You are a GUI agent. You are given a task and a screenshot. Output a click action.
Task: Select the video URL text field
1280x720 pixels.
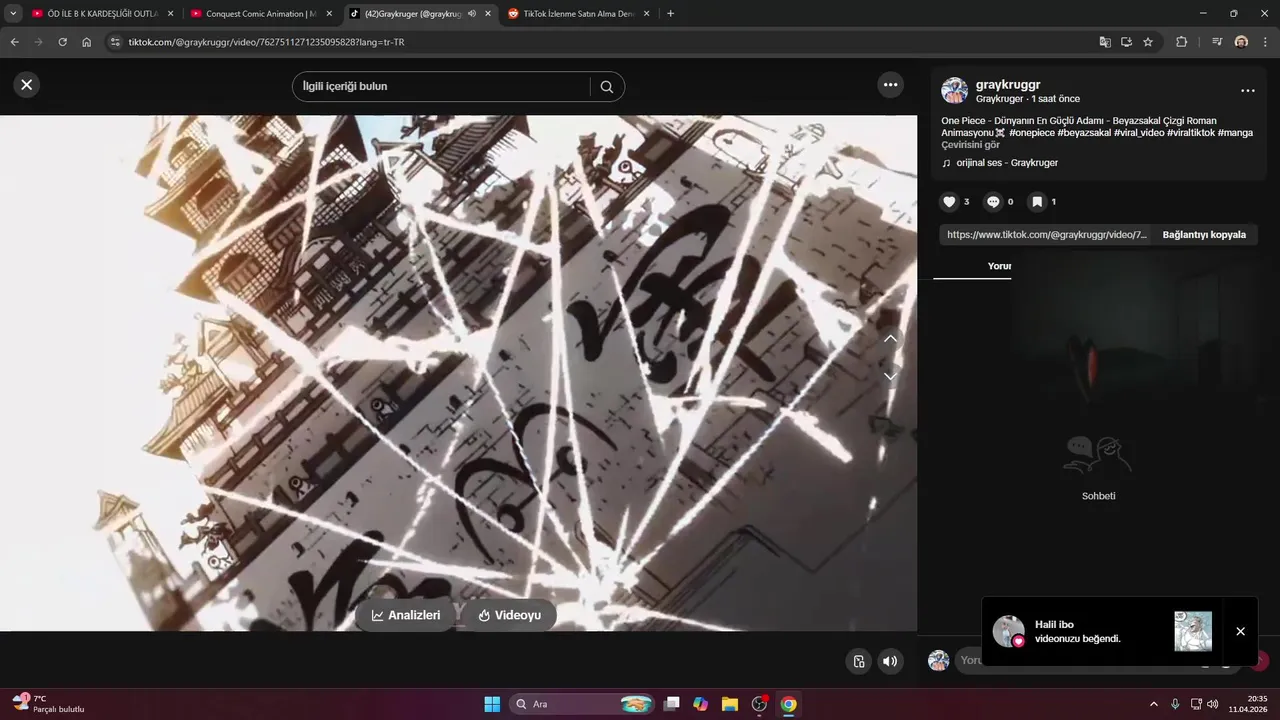click(1047, 235)
